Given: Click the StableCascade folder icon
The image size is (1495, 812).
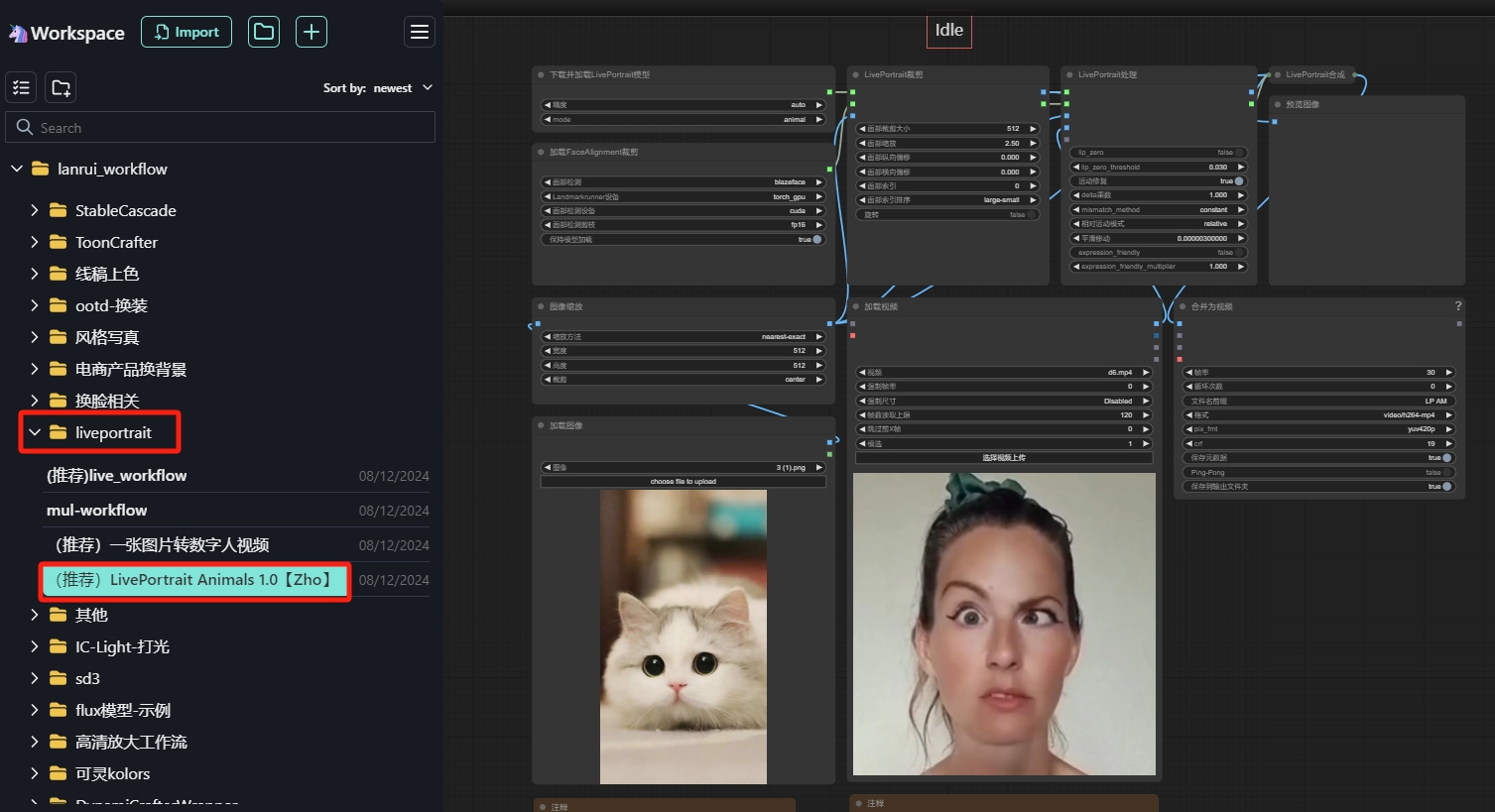Looking at the screenshot, I should [x=59, y=210].
